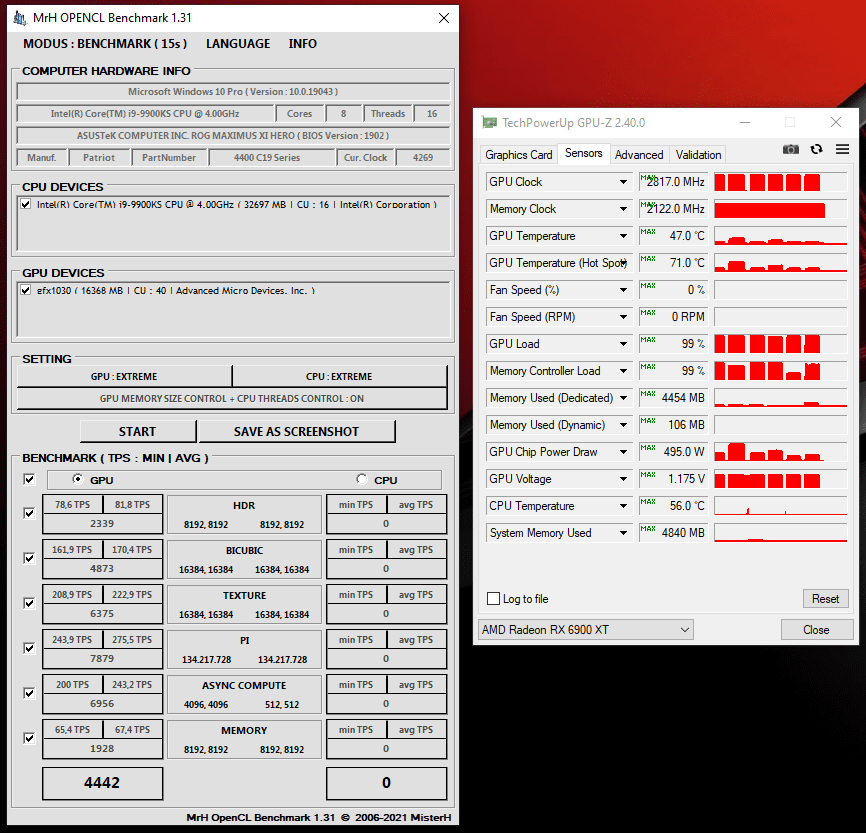Click the GPU-Z title bar icon
The height and width of the screenshot is (833, 866).
pos(489,122)
